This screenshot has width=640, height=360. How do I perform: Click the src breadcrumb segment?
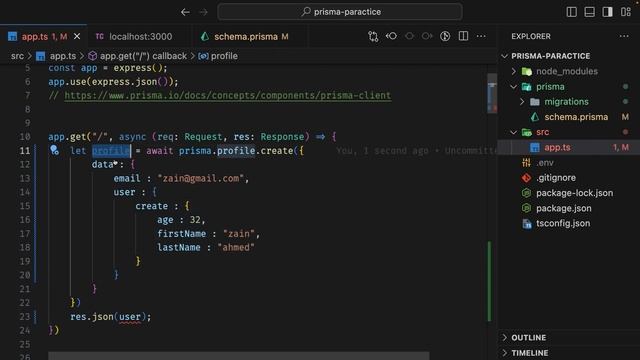(18, 56)
